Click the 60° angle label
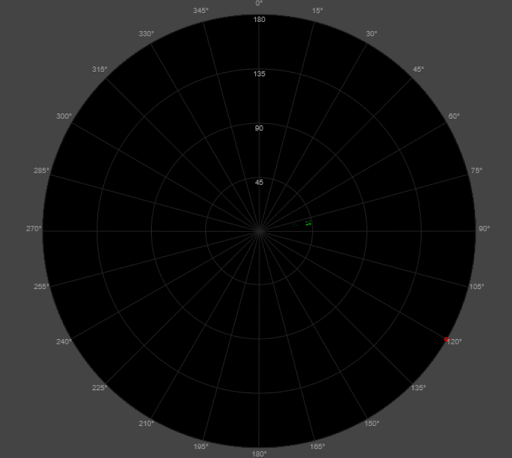Screen dimensions: 512x458 pyautogui.click(x=454, y=116)
